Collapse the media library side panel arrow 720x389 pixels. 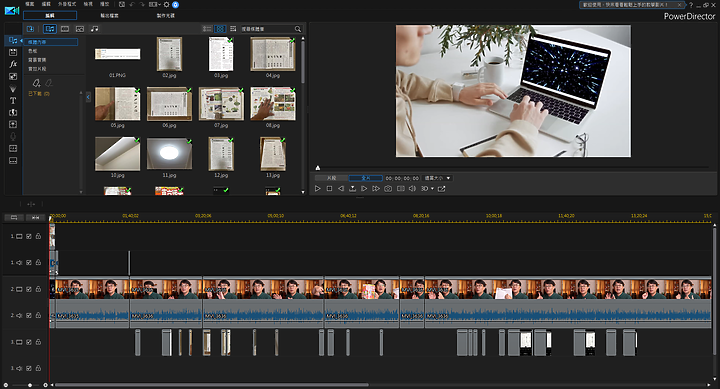88,97
